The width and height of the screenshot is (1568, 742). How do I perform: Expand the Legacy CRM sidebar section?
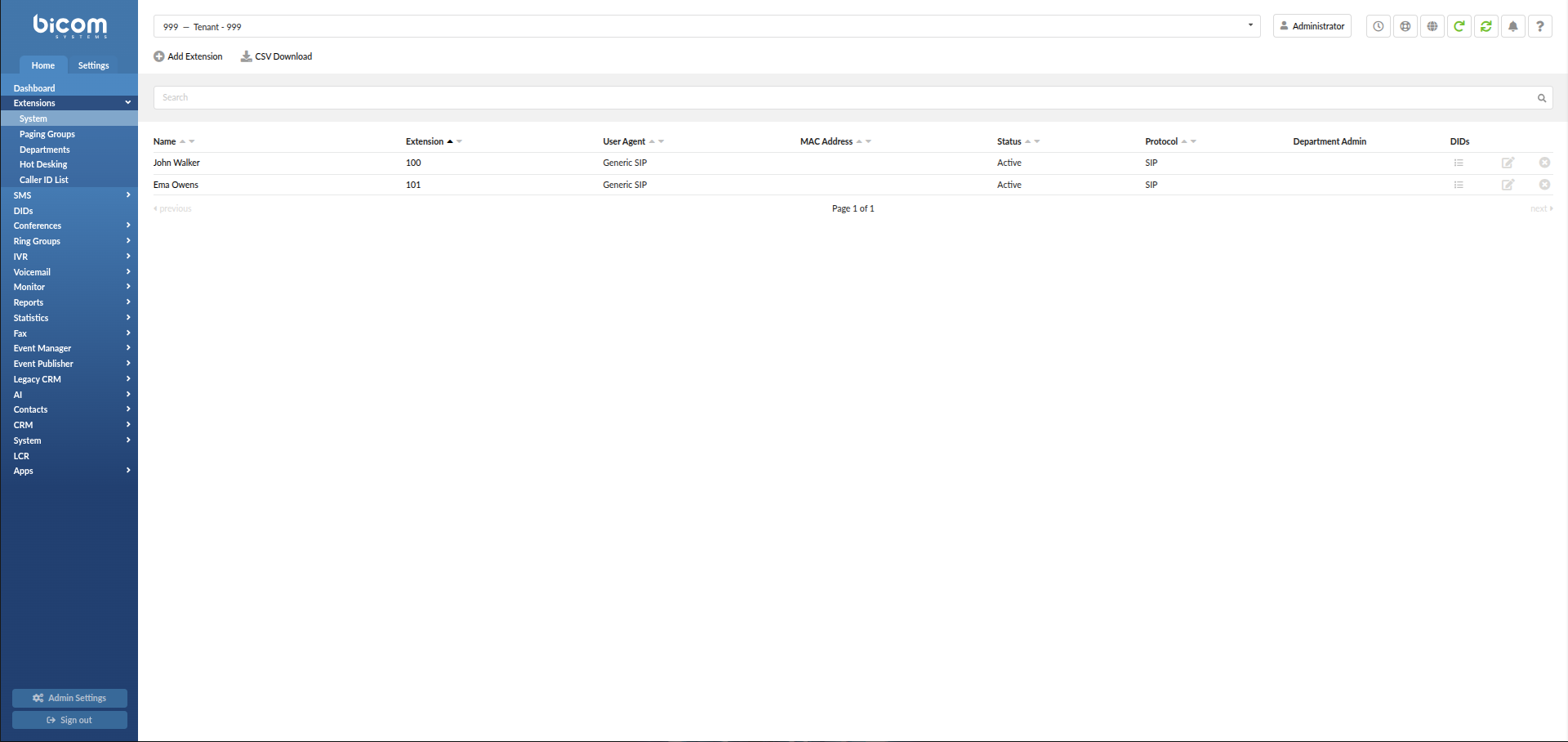click(x=69, y=379)
